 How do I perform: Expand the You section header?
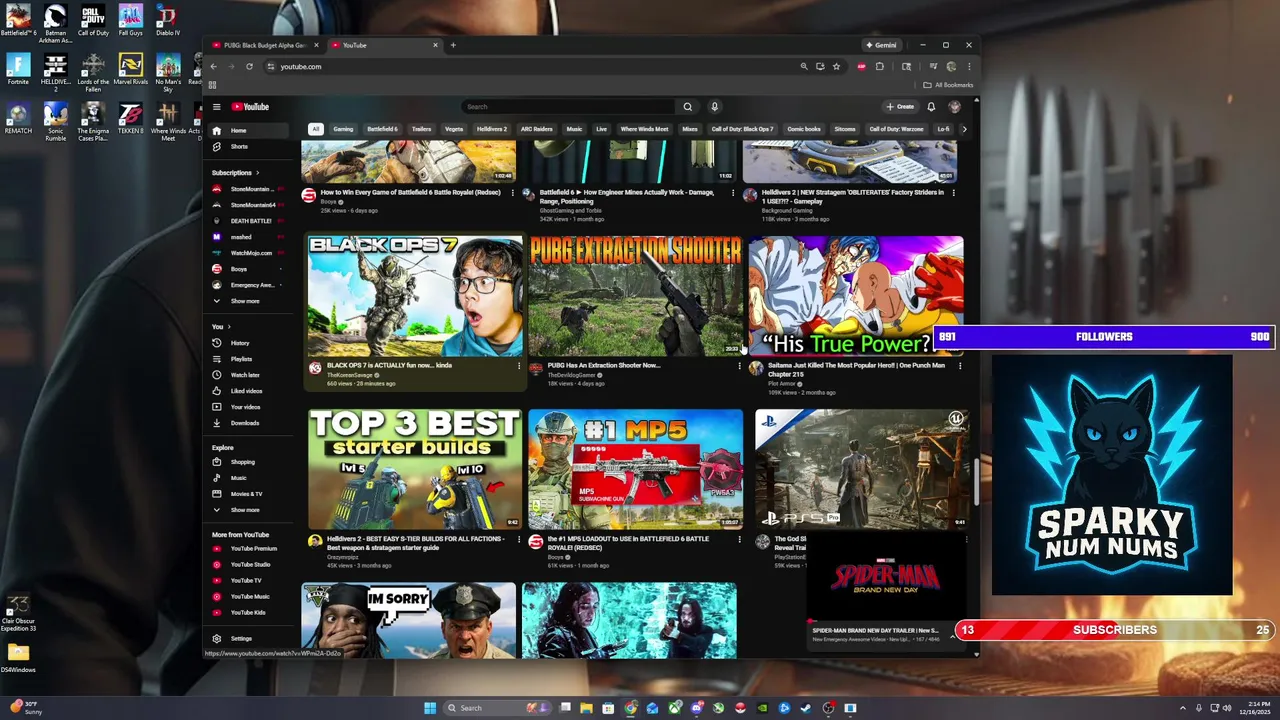tap(221, 327)
